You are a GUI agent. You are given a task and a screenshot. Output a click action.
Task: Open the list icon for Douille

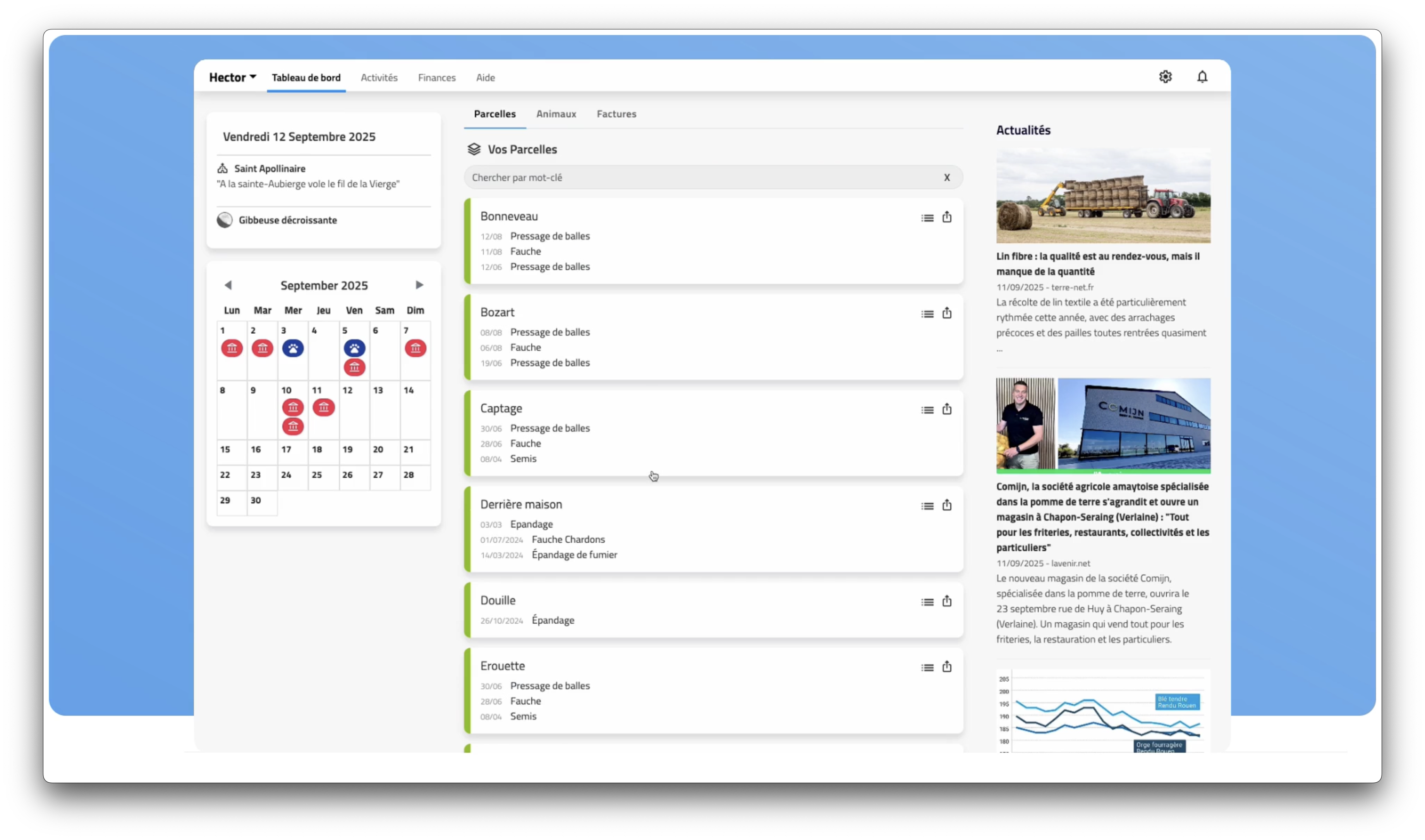pyautogui.click(x=927, y=603)
